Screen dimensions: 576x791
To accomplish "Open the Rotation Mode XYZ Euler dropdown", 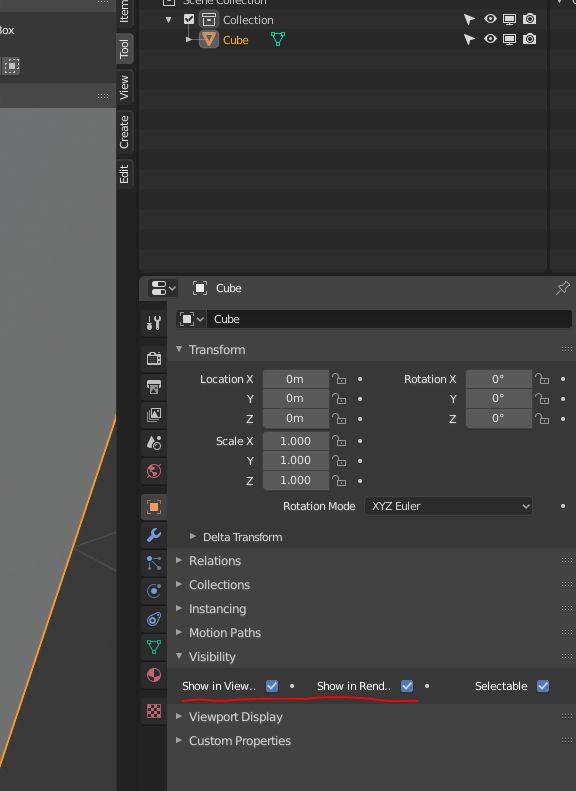I will point(448,506).
